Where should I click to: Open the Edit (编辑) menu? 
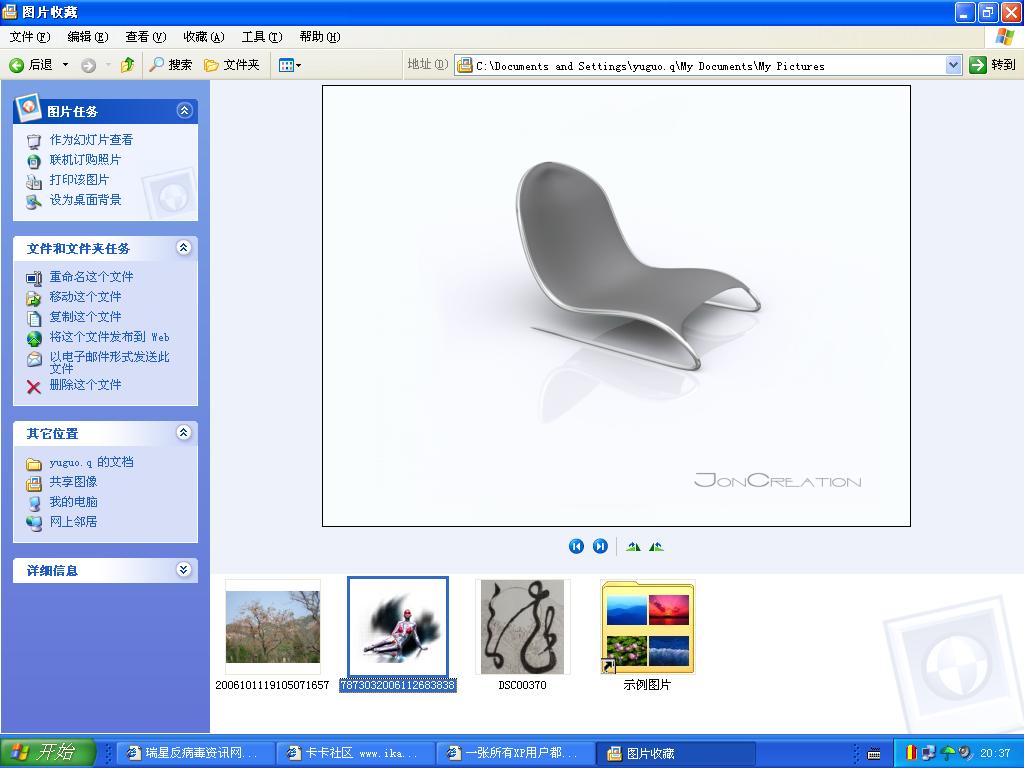tap(88, 37)
